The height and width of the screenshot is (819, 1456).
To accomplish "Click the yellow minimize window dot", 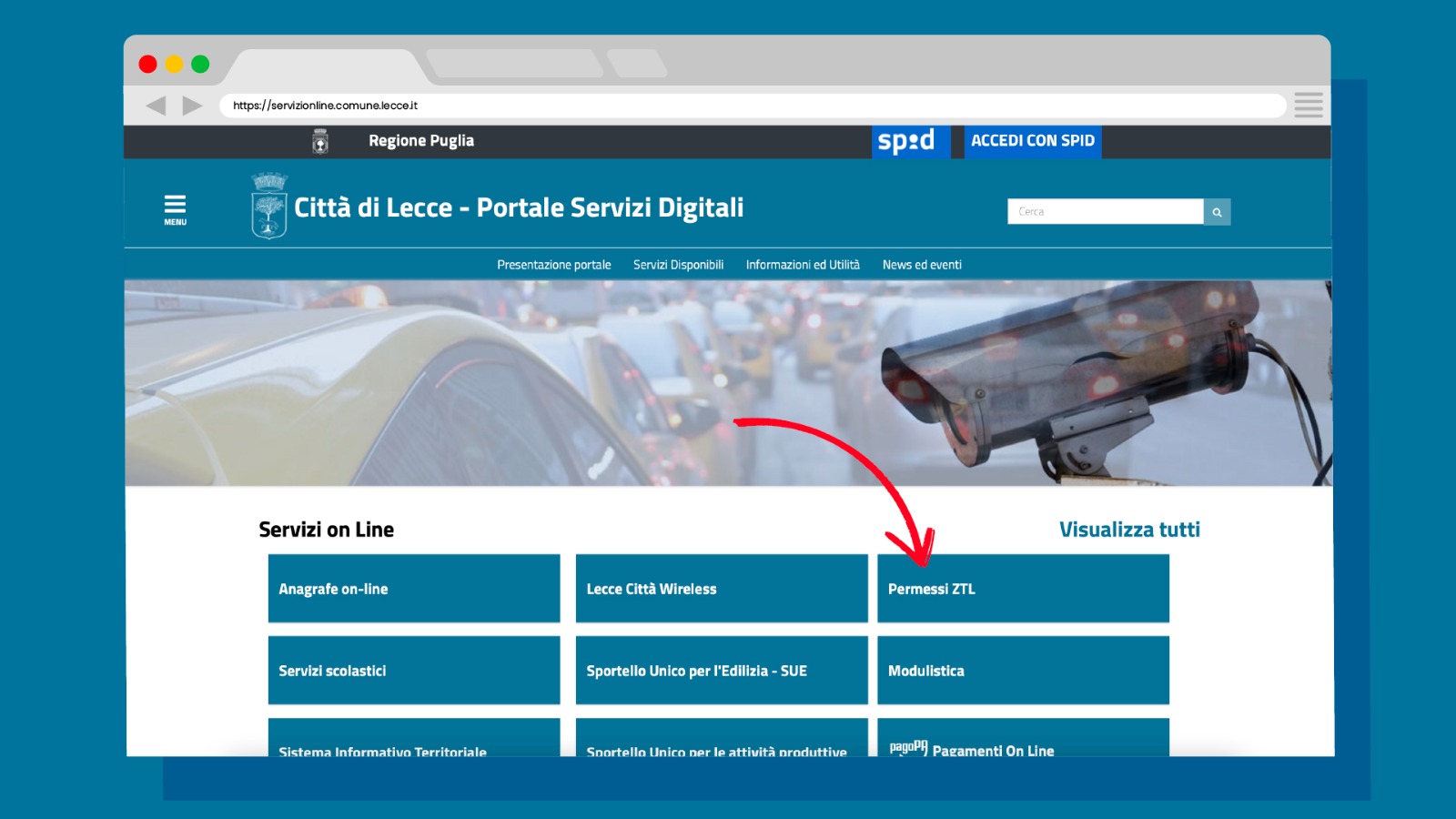I will pyautogui.click(x=175, y=64).
